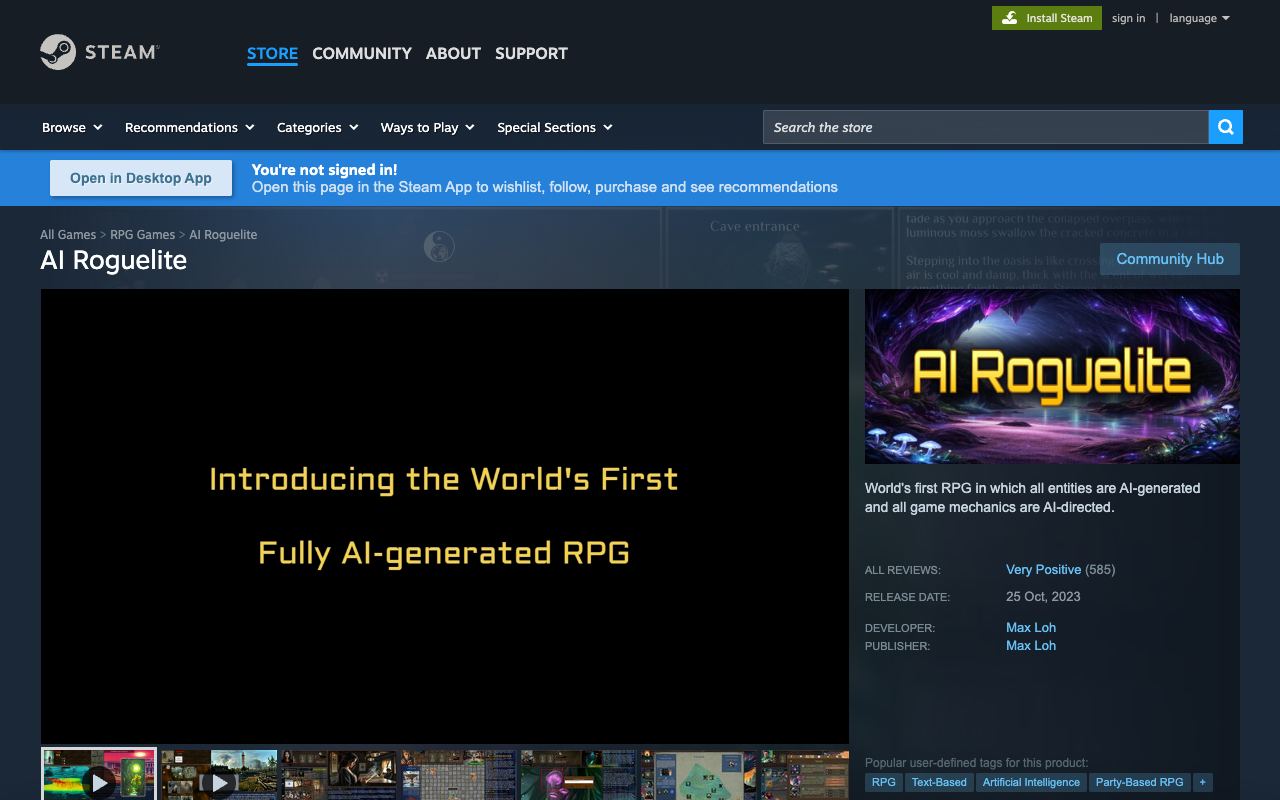Play the first trailer thumbnail

point(99,775)
